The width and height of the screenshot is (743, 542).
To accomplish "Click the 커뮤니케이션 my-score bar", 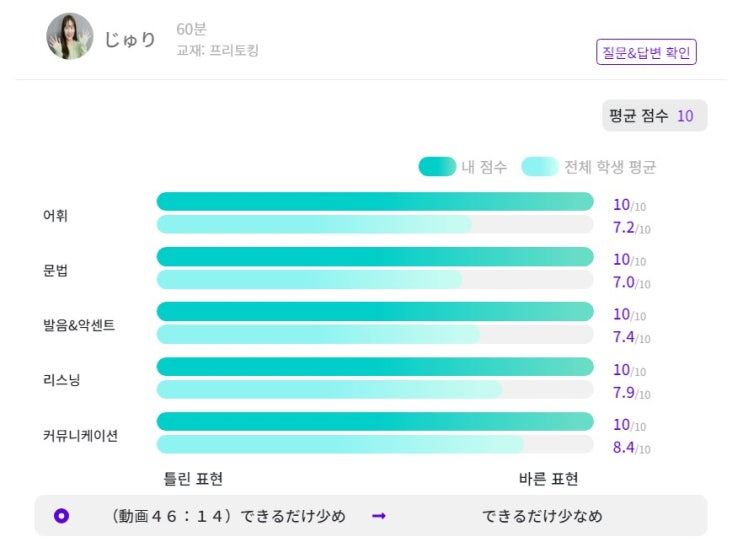I will pyautogui.click(x=374, y=422).
